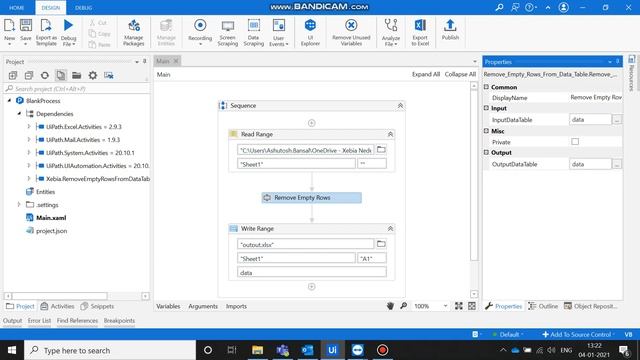Open the Arguments panel
640x360 pixels.
[x=203, y=306]
